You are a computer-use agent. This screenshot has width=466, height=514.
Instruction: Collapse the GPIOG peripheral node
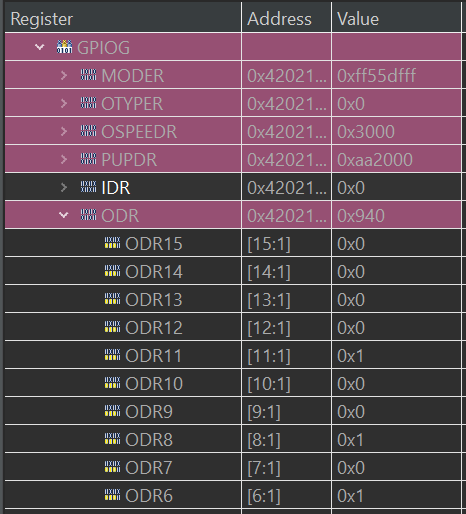pos(40,47)
